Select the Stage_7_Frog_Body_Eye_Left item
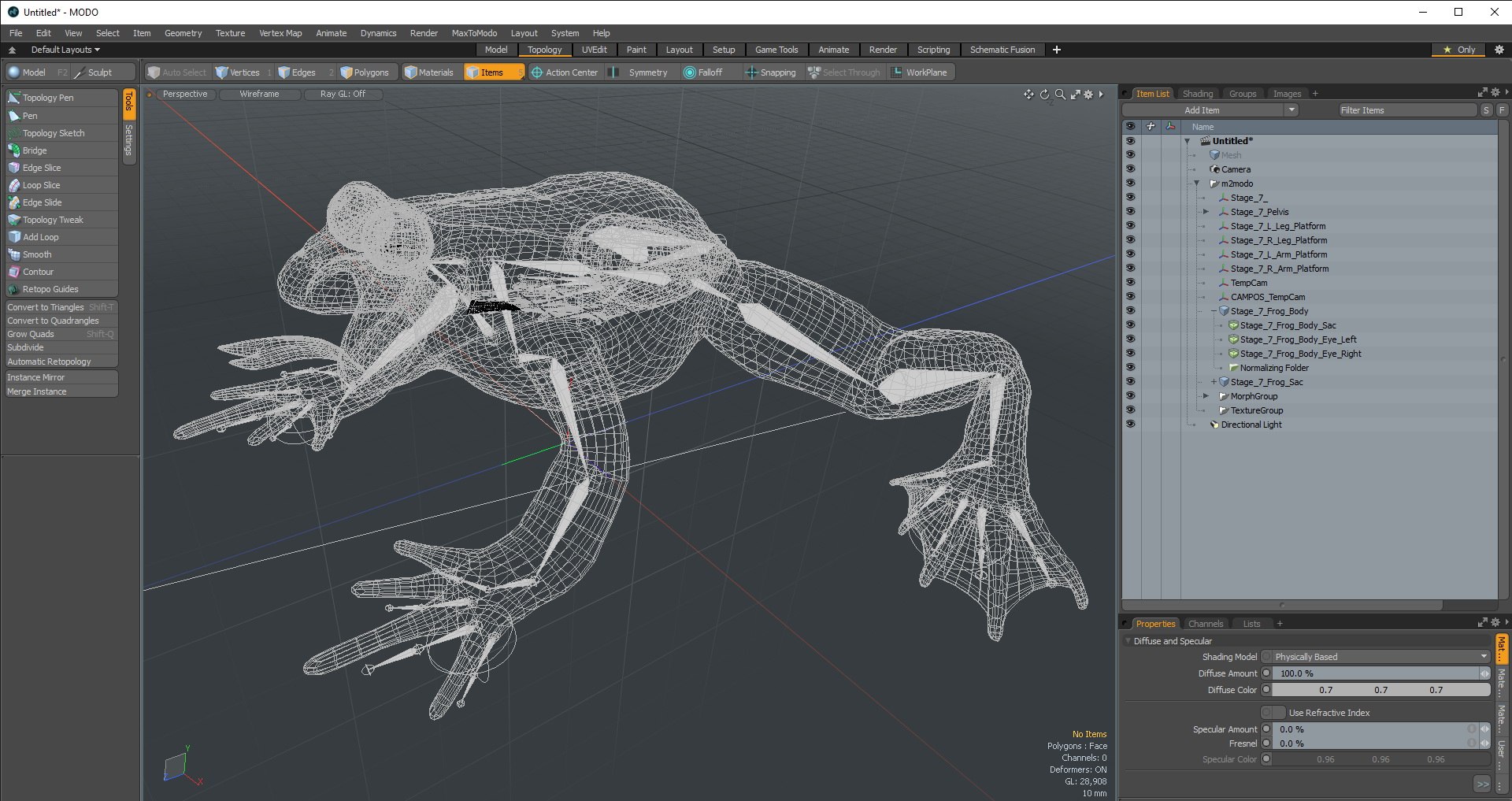 tap(1298, 339)
